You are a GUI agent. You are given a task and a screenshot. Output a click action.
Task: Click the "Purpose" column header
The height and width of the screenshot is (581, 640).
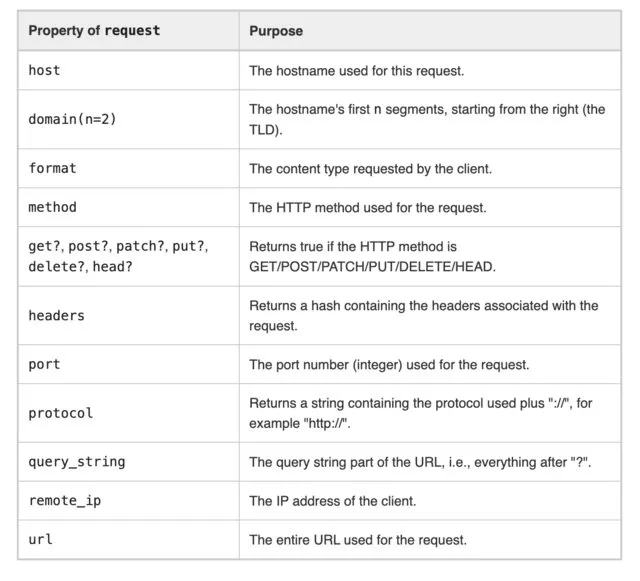(x=276, y=31)
